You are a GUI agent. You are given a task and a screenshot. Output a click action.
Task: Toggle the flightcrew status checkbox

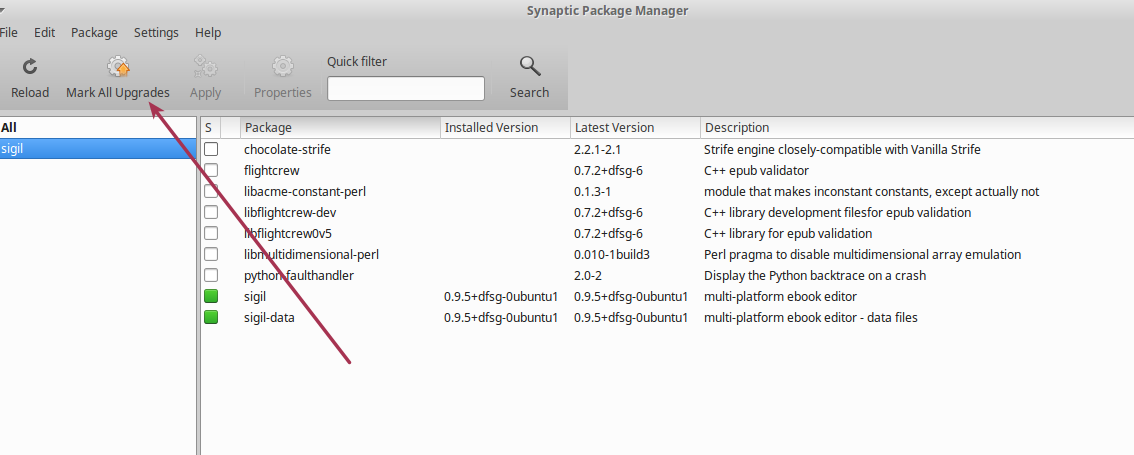[x=211, y=171]
